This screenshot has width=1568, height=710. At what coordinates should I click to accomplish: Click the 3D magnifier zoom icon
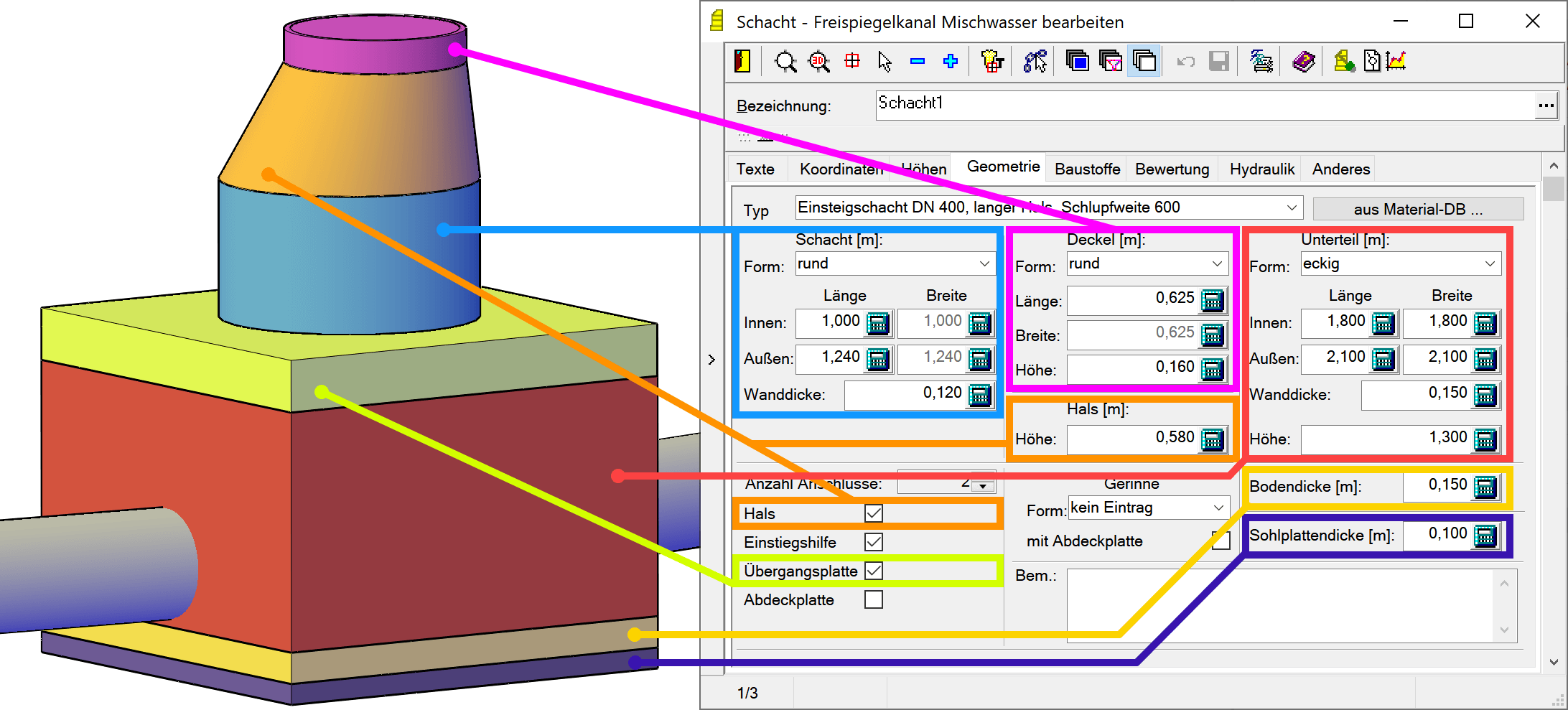pos(819,62)
